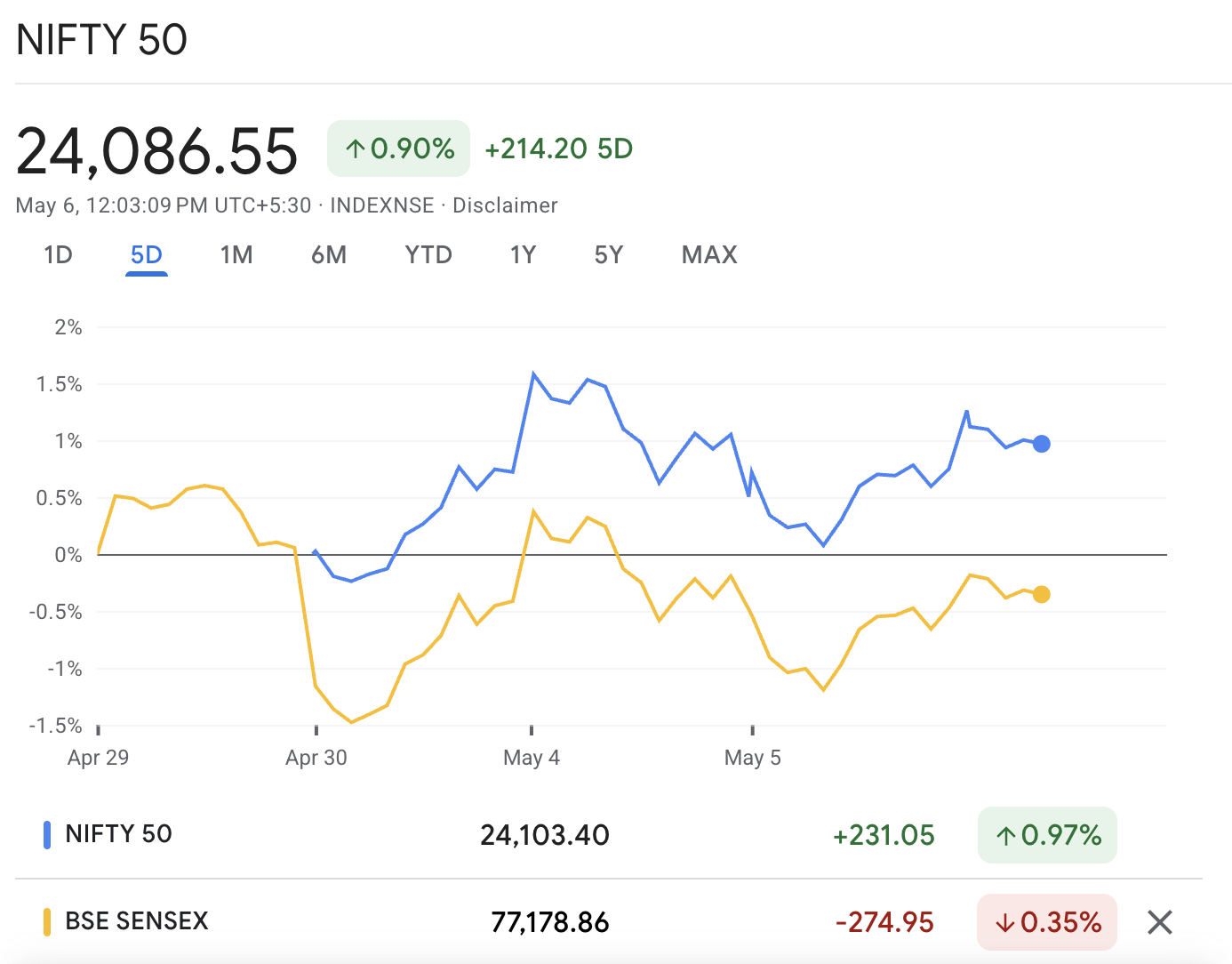This screenshot has height=964, width=1232.
Task: Click the 24,103.40 NIFTY 50 value
Action: (x=545, y=835)
